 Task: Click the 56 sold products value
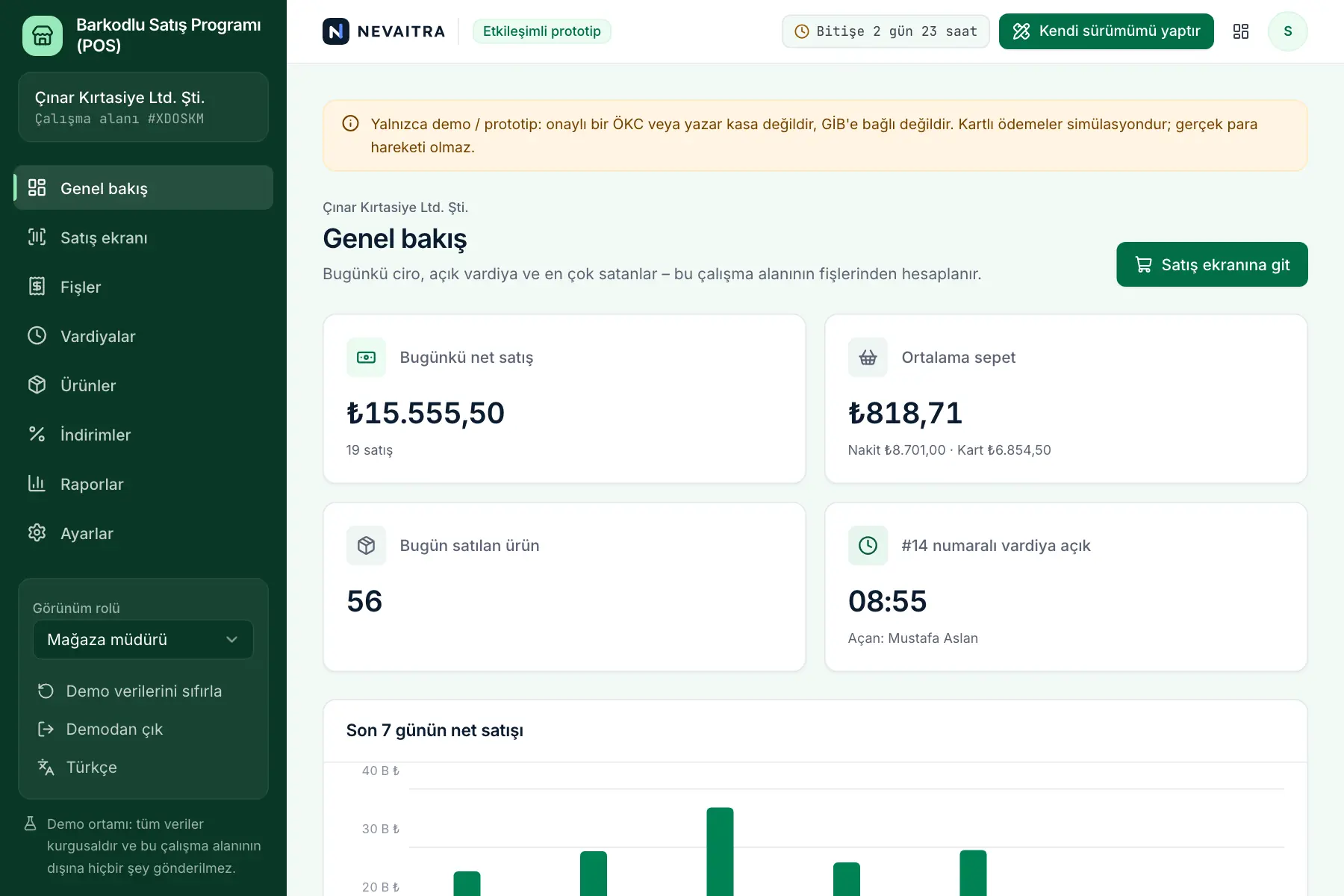click(364, 601)
